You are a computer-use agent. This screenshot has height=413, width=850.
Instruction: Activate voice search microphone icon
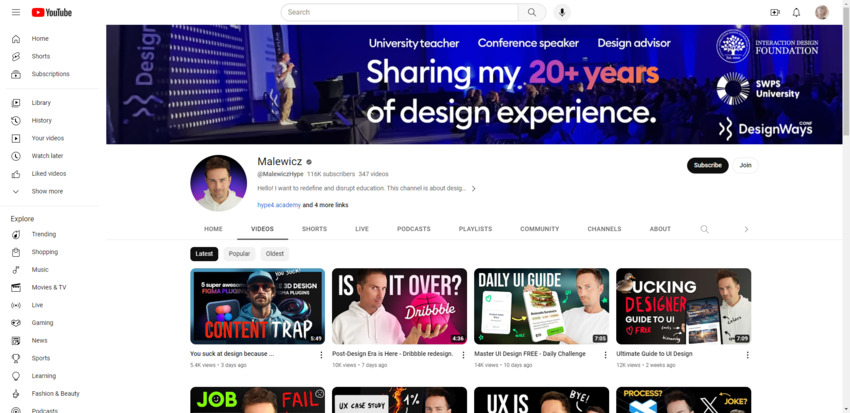[562, 12]
